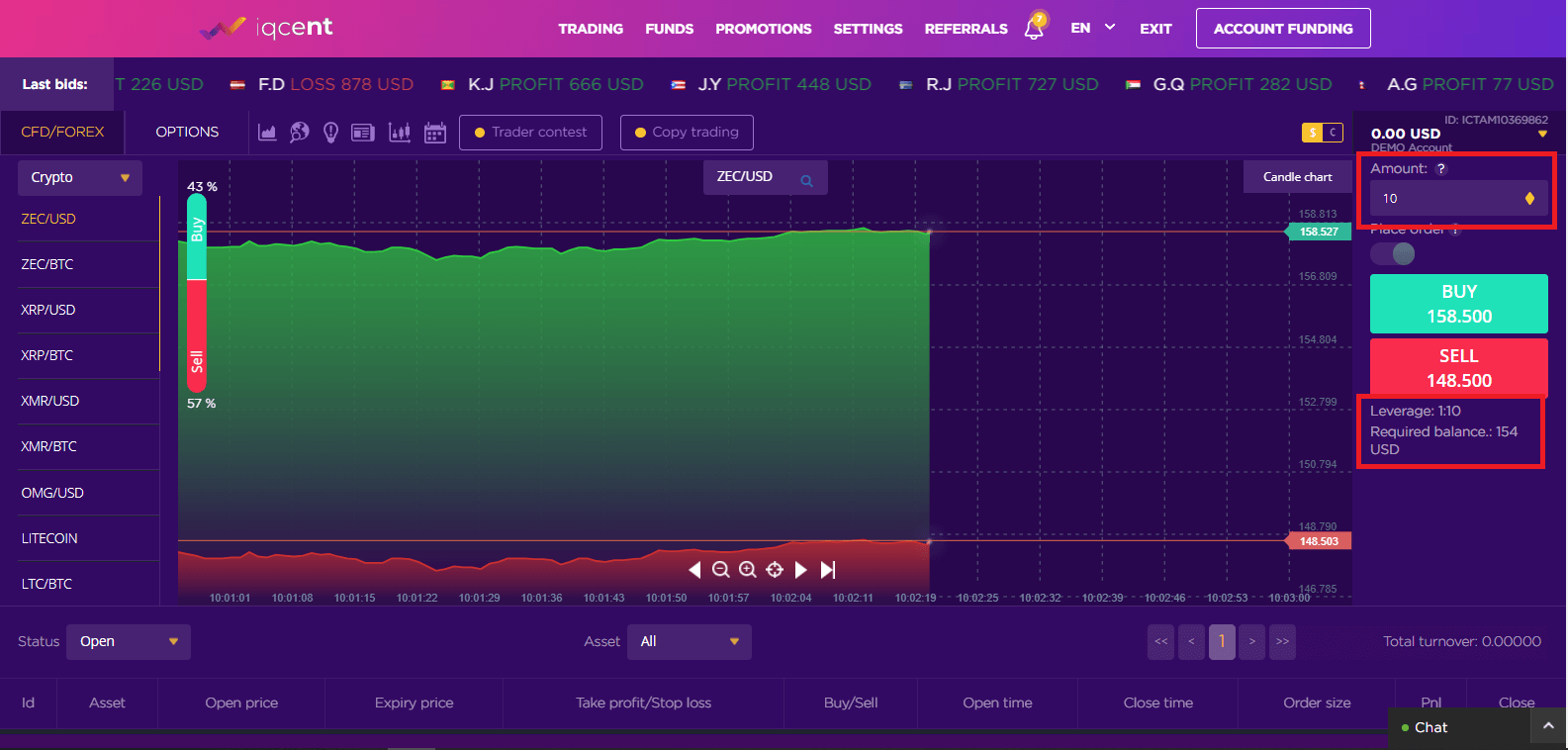
Task: Open the Crypto asset category dropdown
Action: [x=80, y=177]
